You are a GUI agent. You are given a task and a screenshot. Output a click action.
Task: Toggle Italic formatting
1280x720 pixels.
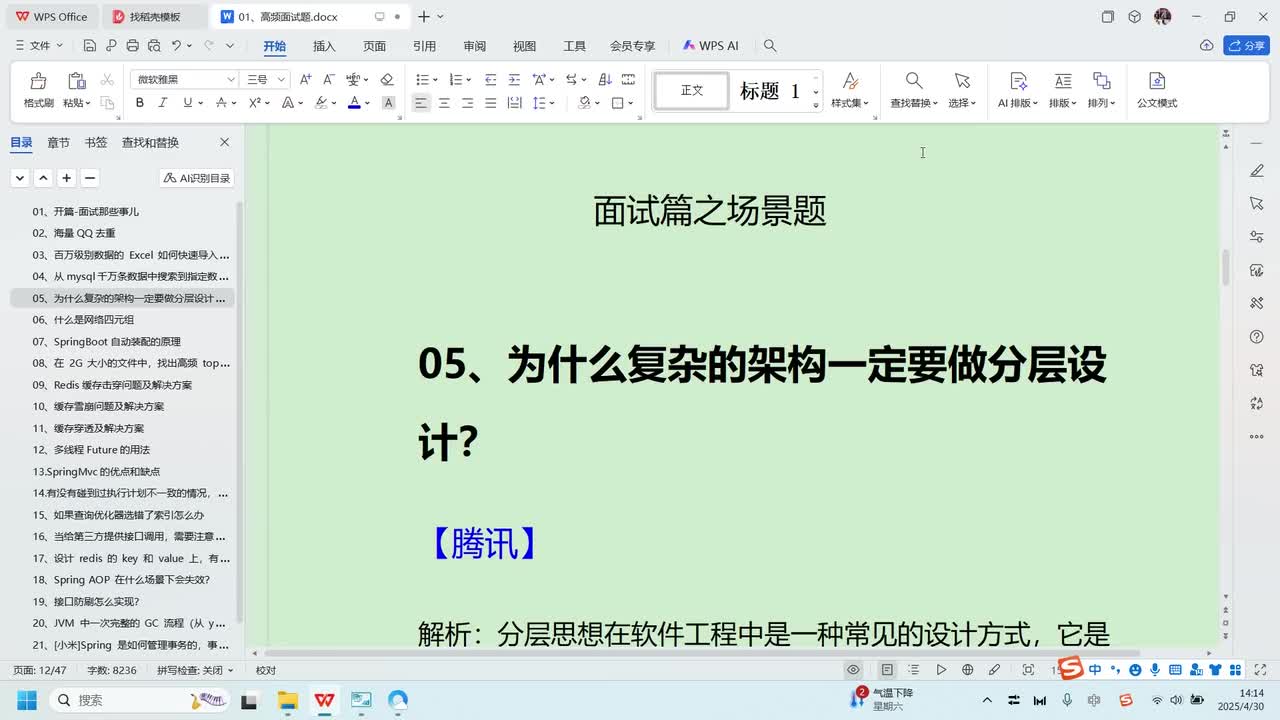(x=163, y=103)
